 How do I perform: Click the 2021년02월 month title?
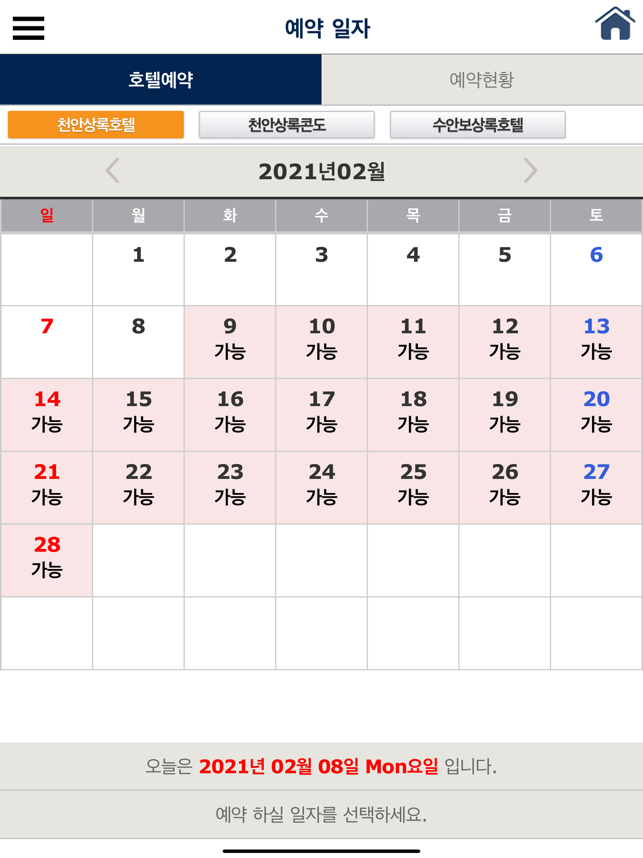click(x=322, y=171)
